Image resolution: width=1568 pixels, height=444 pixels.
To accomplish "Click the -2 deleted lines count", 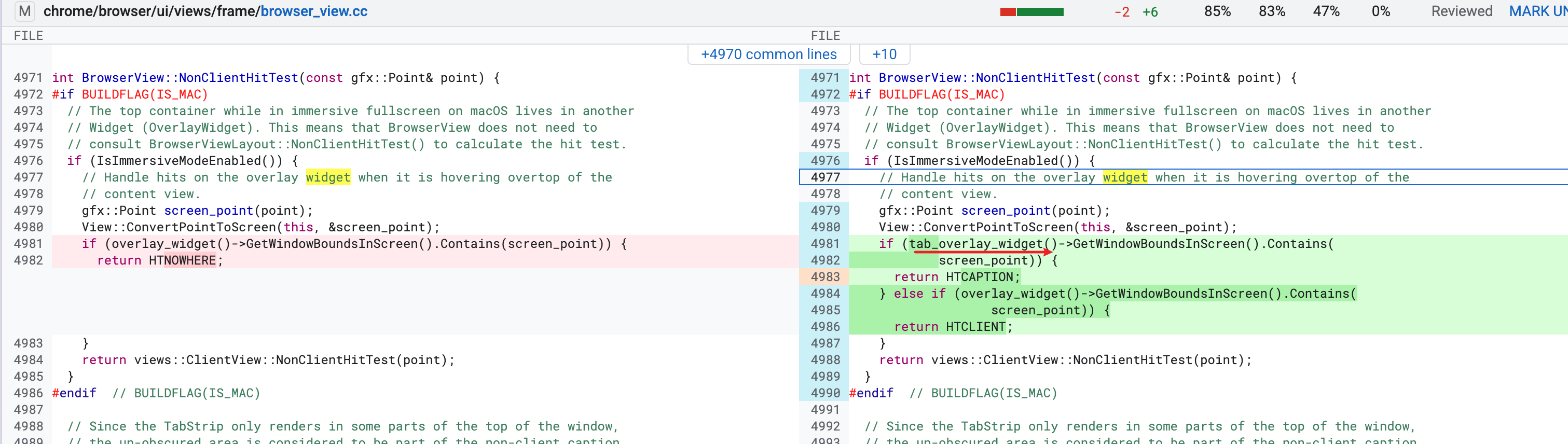I will [x=1121, y=12].
